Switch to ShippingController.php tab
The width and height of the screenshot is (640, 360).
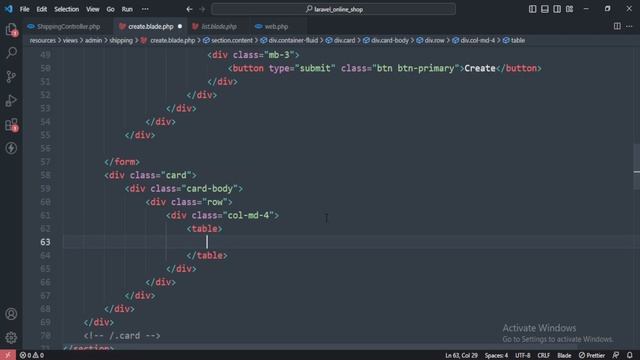(68, 27)
